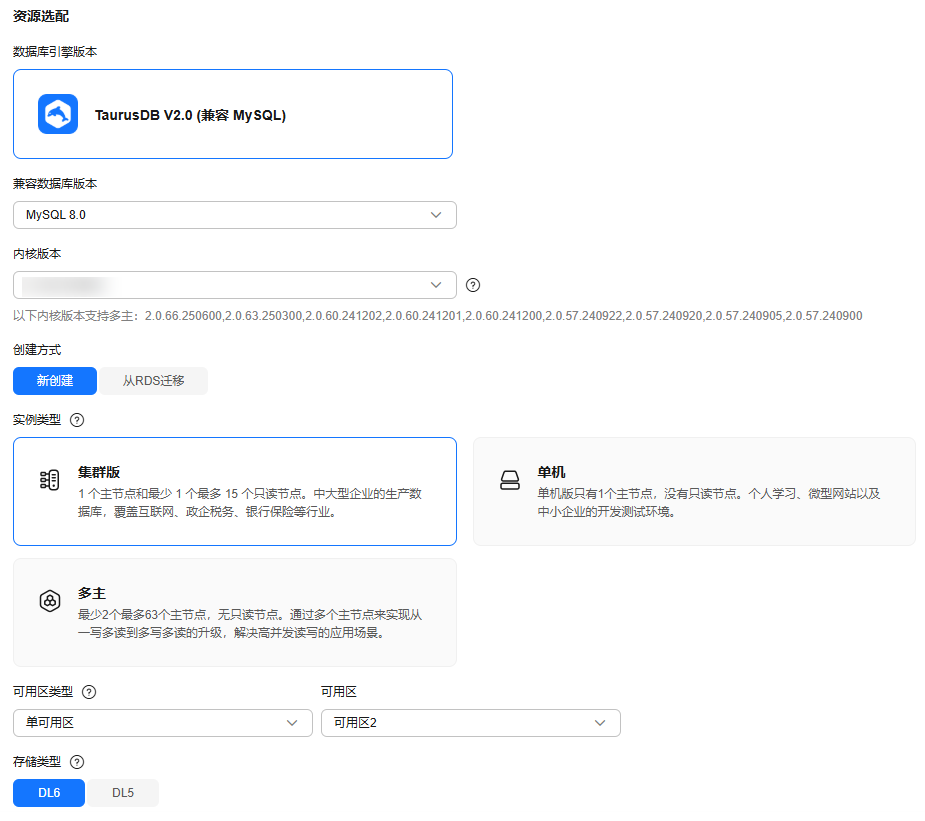
Task: Click the 多主 multi-primary icon
Action: 50,601
